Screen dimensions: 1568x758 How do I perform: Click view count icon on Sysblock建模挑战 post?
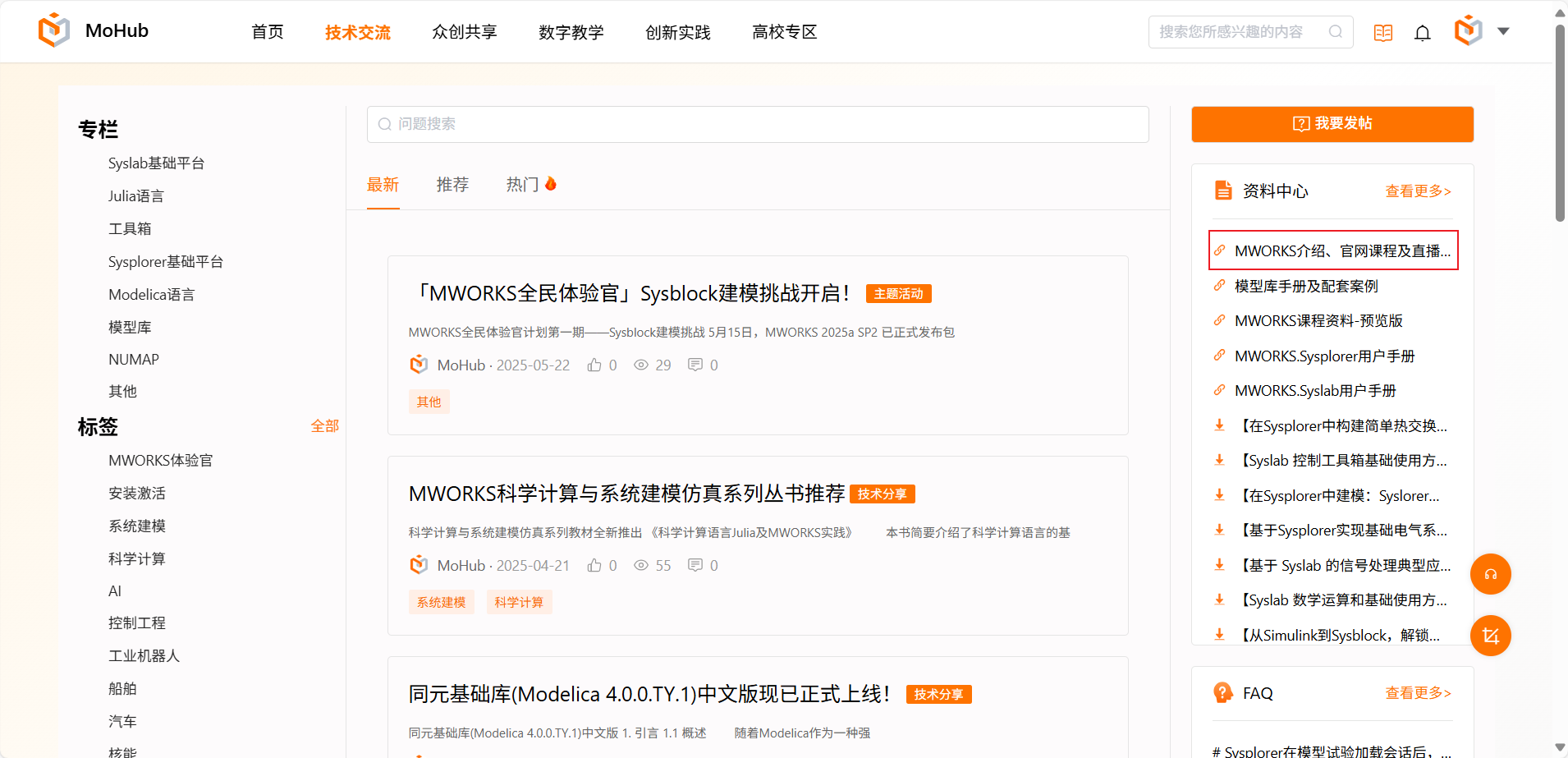pyautogui.click(x=641, y=365)
